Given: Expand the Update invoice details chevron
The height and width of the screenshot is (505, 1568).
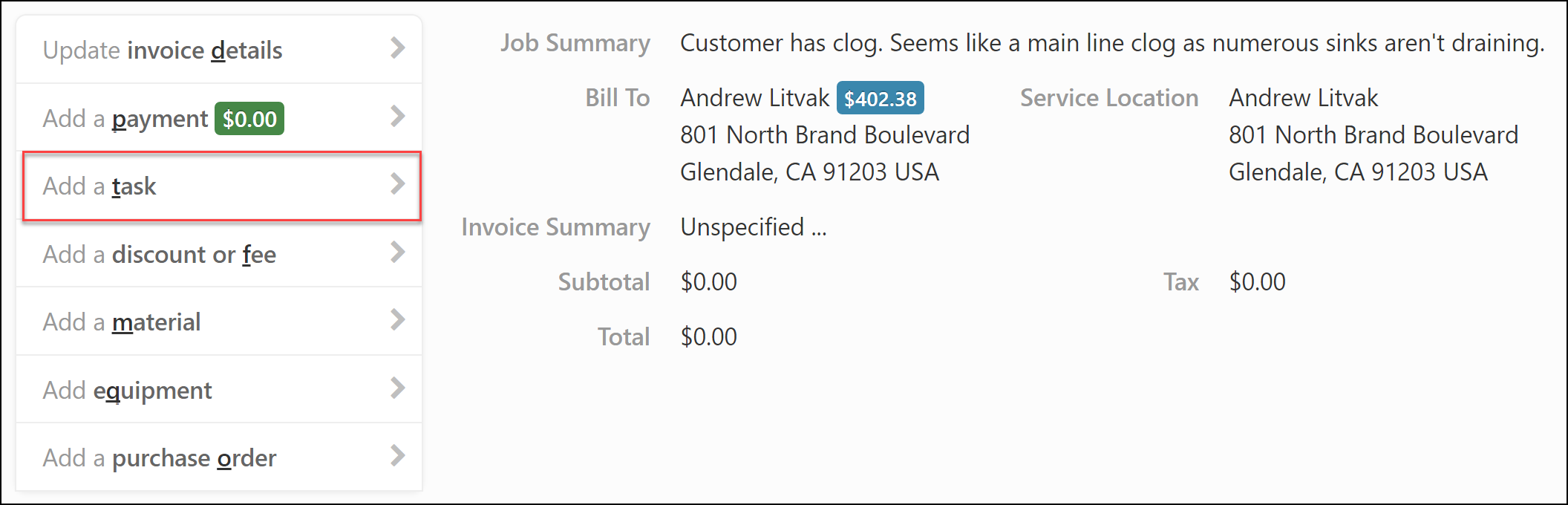Looking at the screenshot, I should pyautogui.click(x=398, y=49).
